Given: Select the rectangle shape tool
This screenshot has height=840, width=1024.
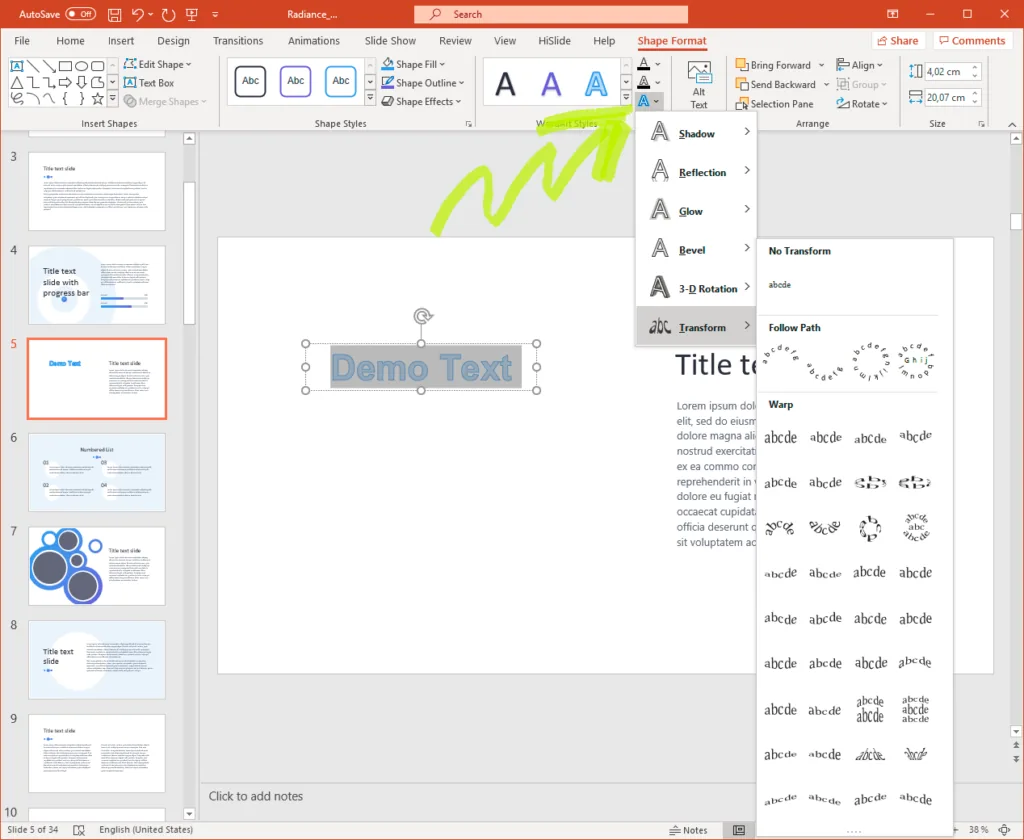Looking at the screenshot, I should pos(65,66).
